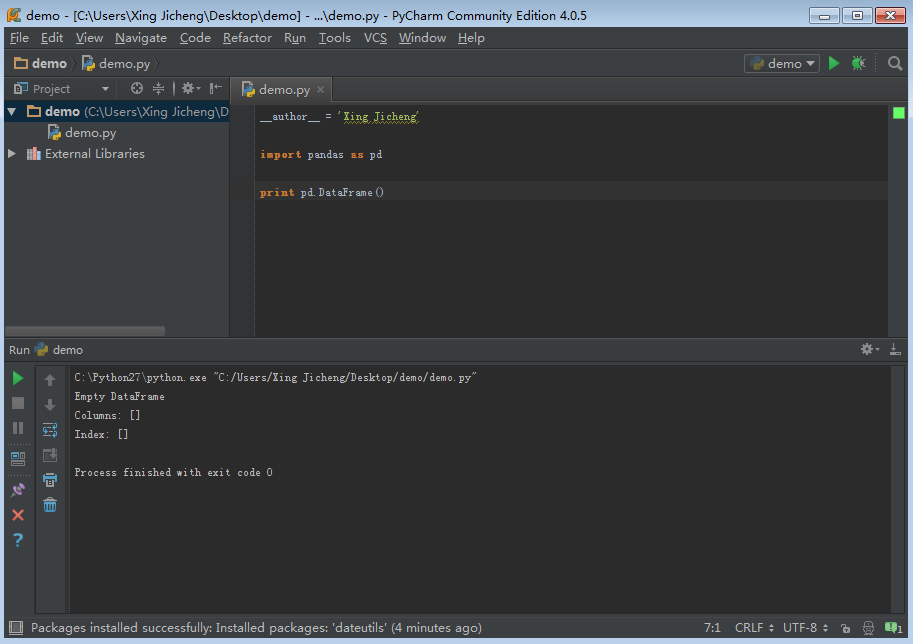Toggle the read-only lock icon in status bar
Viewport: 913px width, 644px height.
click(846, 628)
